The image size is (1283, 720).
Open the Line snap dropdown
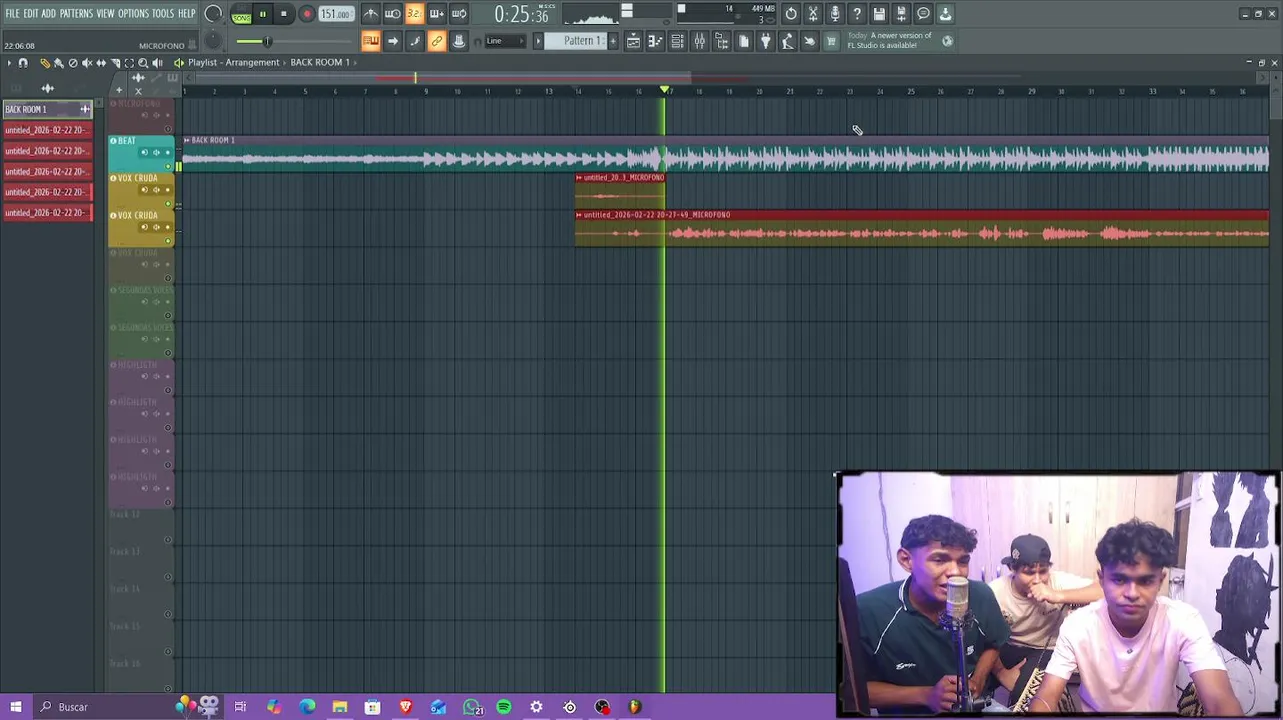click(506, 41)
